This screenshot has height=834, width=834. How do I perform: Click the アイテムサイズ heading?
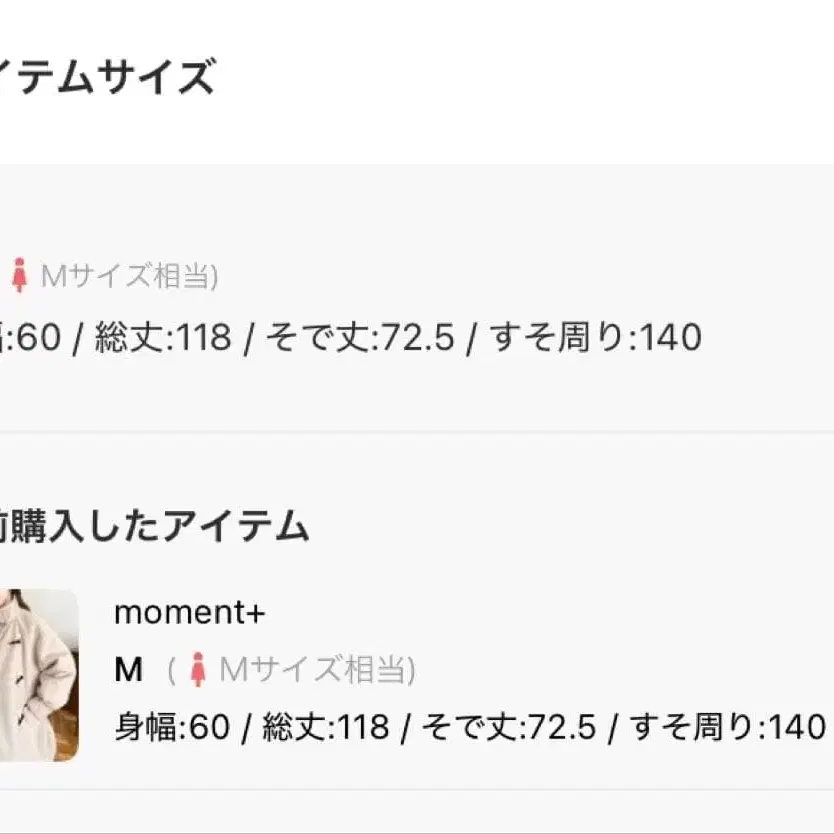coord(107,76)
